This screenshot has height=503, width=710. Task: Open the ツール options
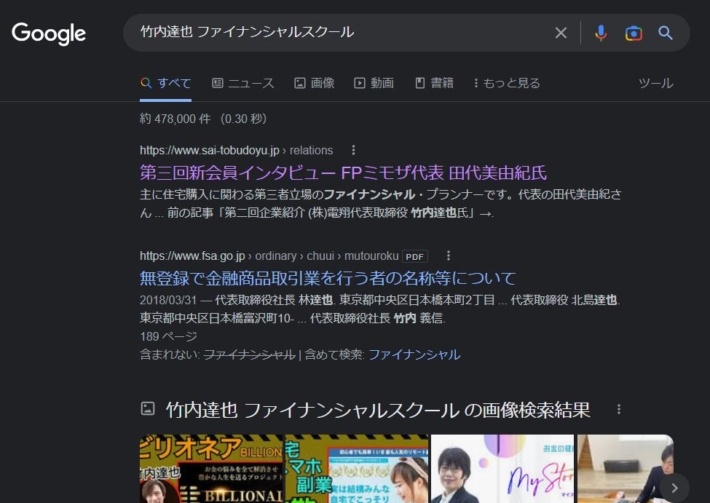click(x=656, y=83)
